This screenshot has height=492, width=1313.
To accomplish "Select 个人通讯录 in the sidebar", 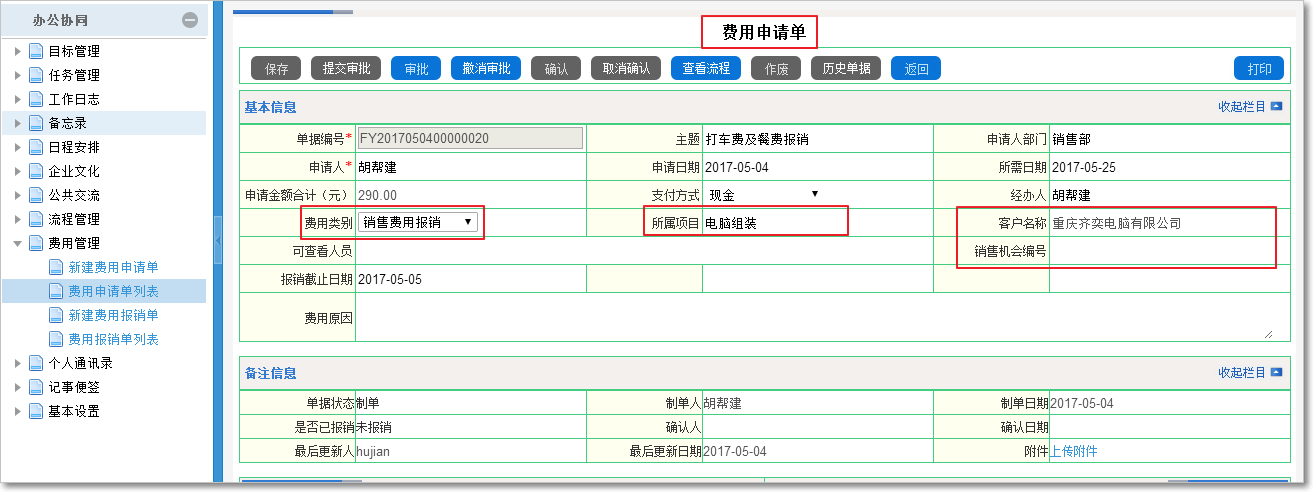I will point(80,363).
